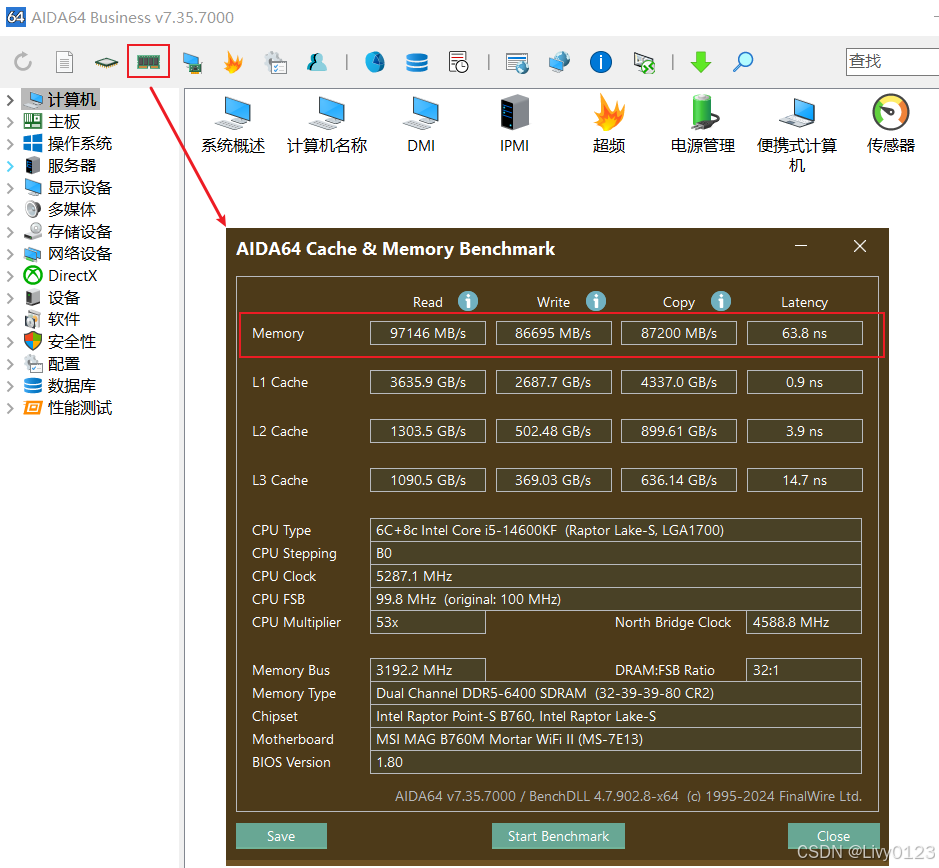This screenshot has height=868, width=939.
Task: Expand the 服务器 tree node arrow
Action: [x=10, y=166]
